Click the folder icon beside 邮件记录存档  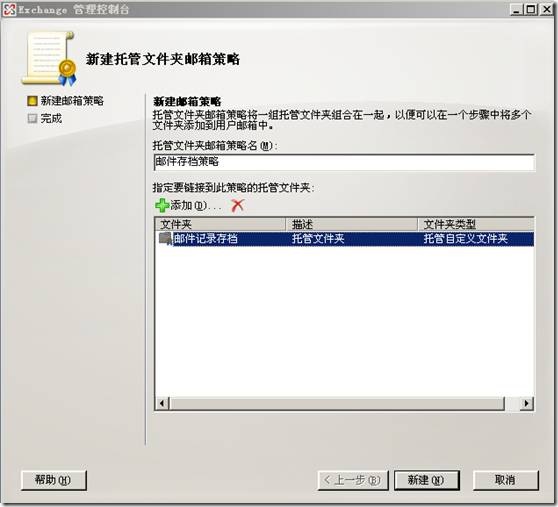click(165, 238)
